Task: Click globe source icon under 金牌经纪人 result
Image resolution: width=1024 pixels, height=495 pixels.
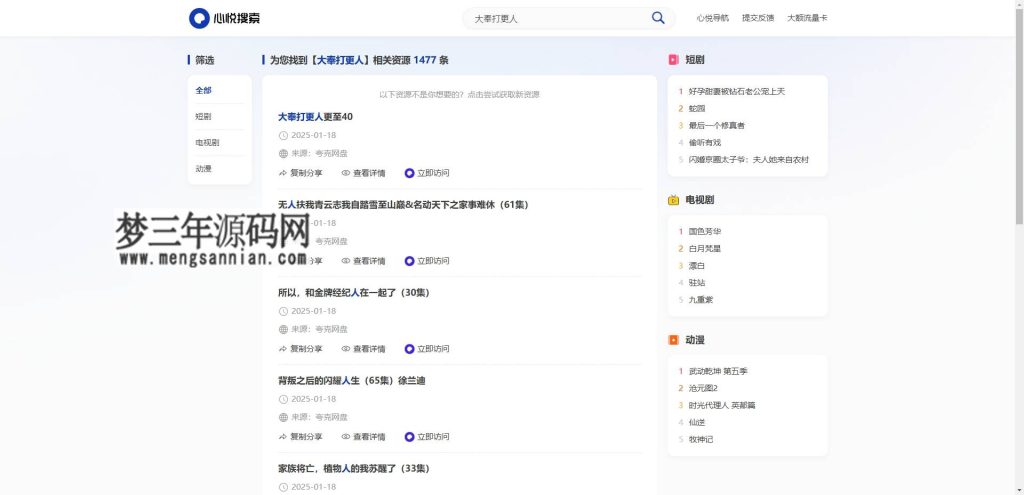Action: 283,329
